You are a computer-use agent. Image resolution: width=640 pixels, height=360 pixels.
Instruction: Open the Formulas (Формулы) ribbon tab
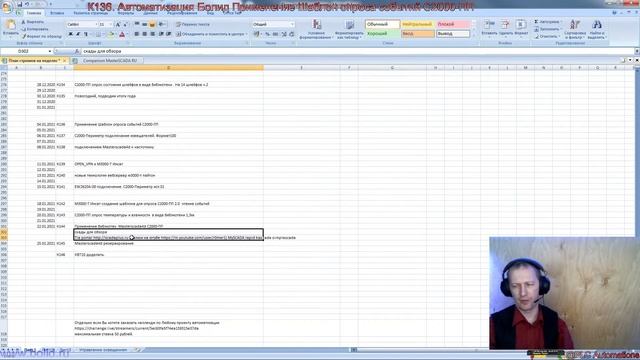pyautogui.click(x=126, y=13)
